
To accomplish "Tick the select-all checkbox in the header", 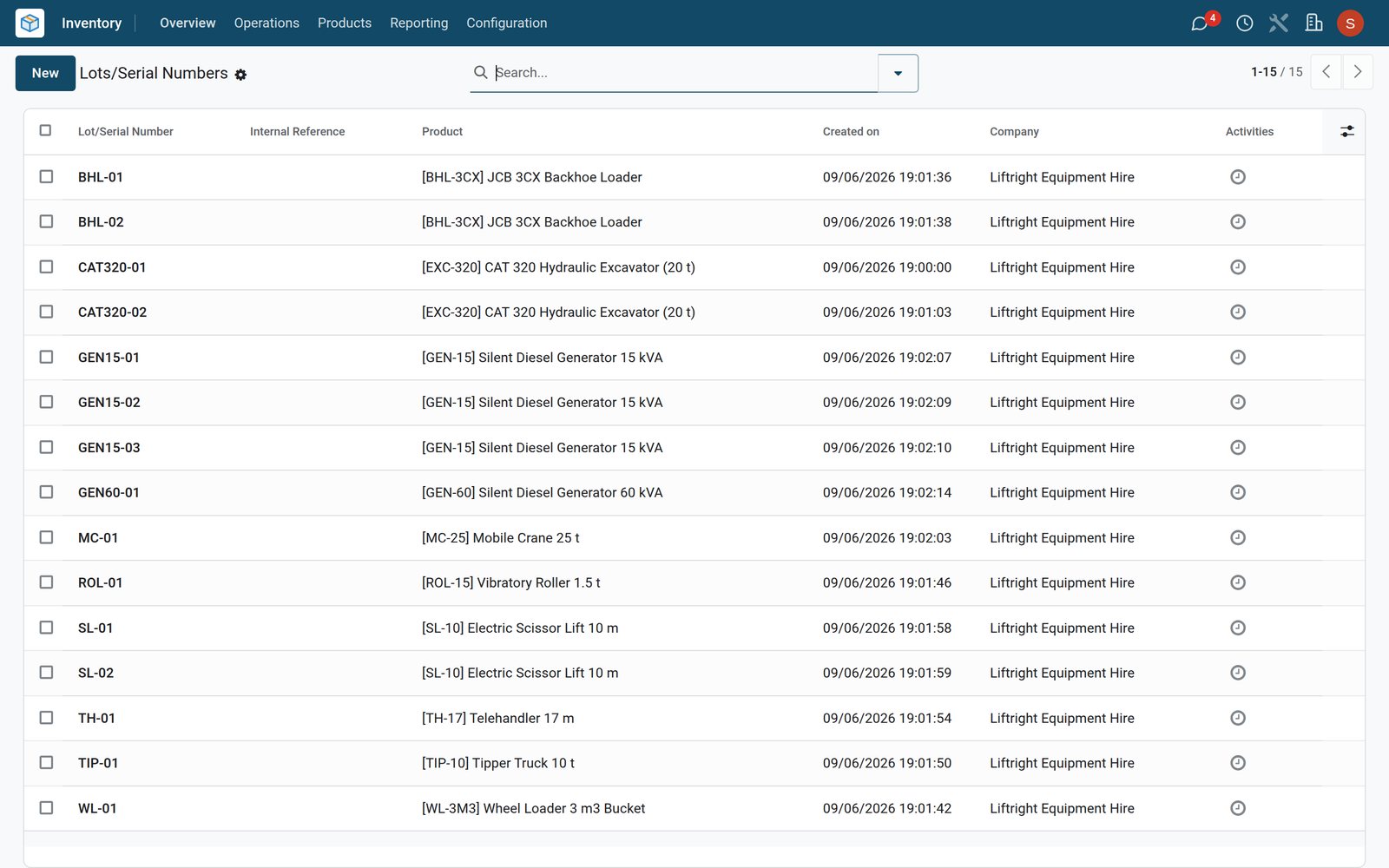I will [x=46, y=130].
